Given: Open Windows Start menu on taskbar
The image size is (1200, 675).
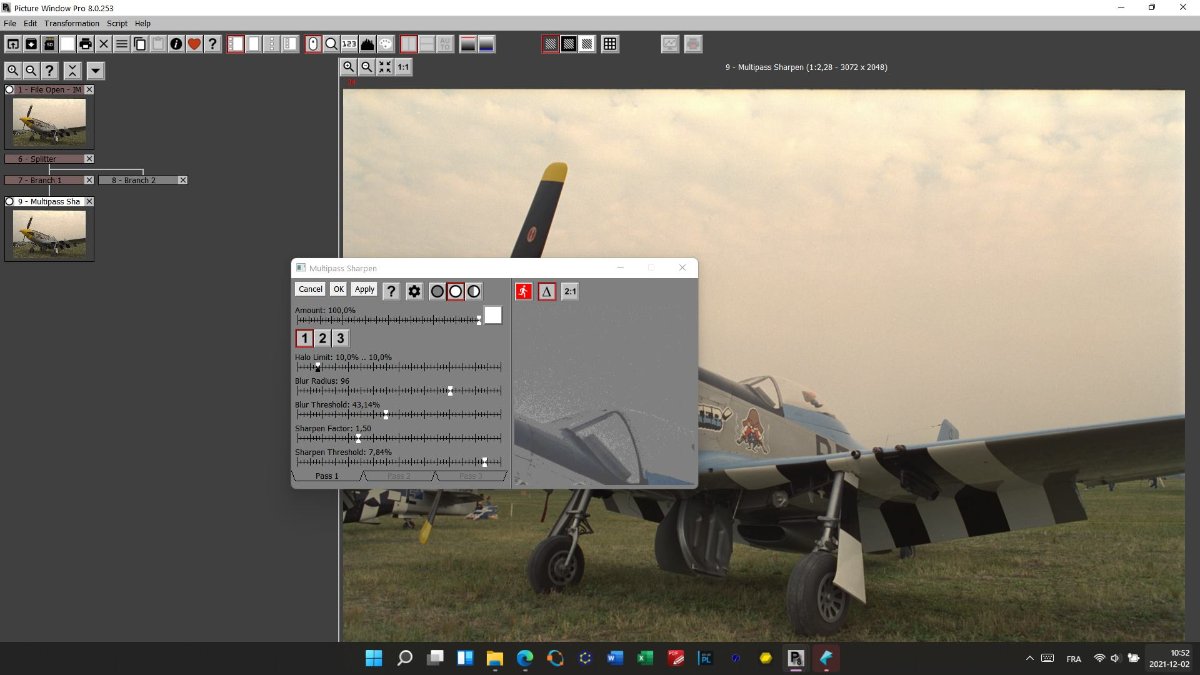Looking at the screenshot, I should (374, 658).
